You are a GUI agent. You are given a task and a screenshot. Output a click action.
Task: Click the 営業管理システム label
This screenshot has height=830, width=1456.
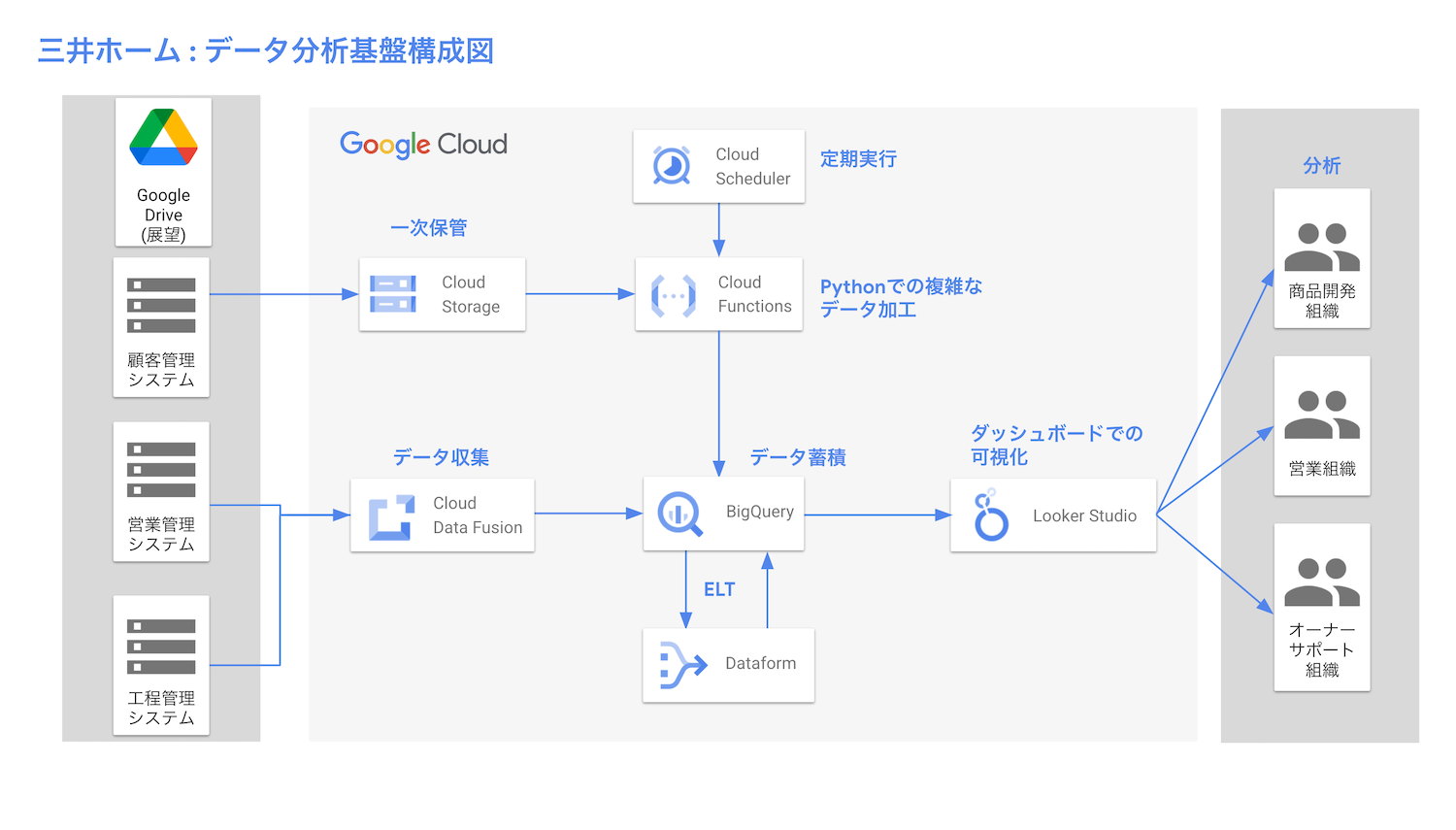pos(161,534)
